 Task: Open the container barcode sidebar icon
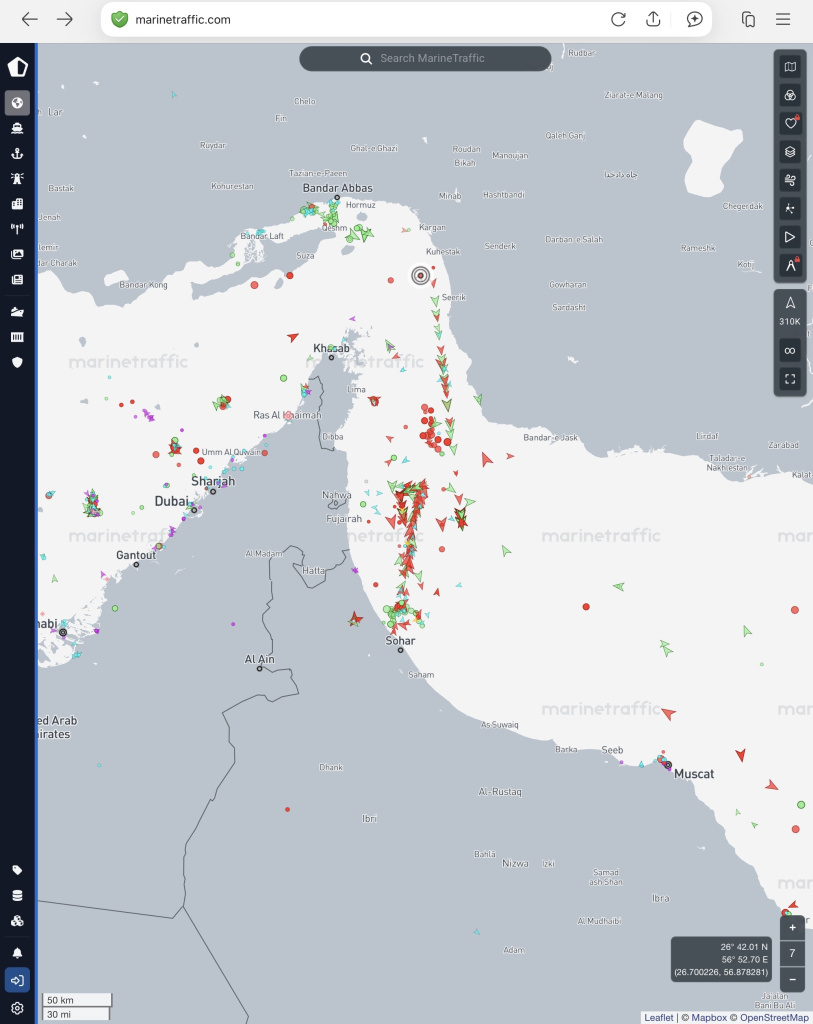pyautogui.click(x=18, y=337)
